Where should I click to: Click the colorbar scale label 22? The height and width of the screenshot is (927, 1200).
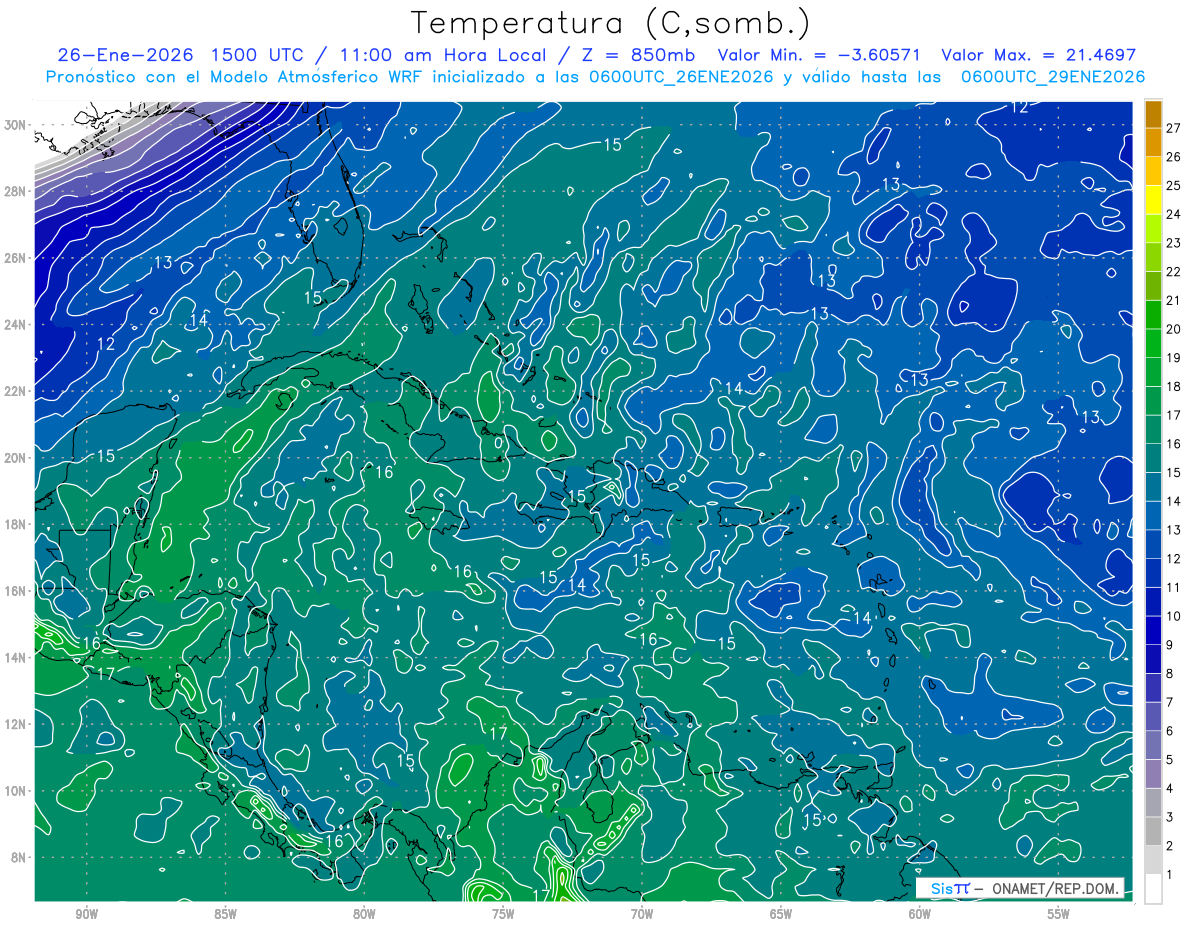(1173, 272)
